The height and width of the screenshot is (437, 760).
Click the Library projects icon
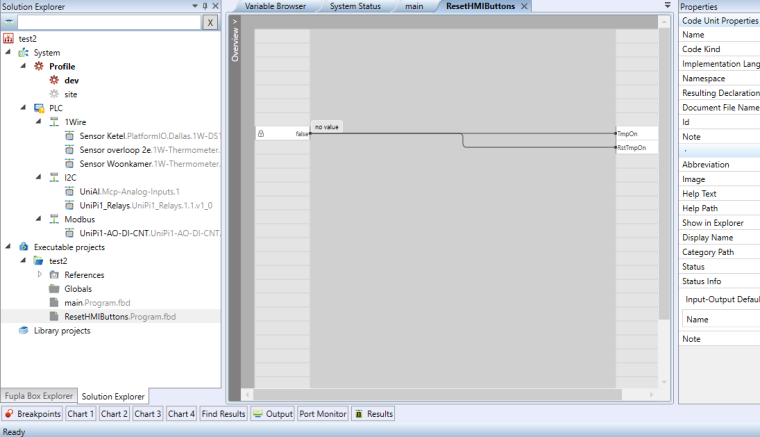click(x=23, y=330)
